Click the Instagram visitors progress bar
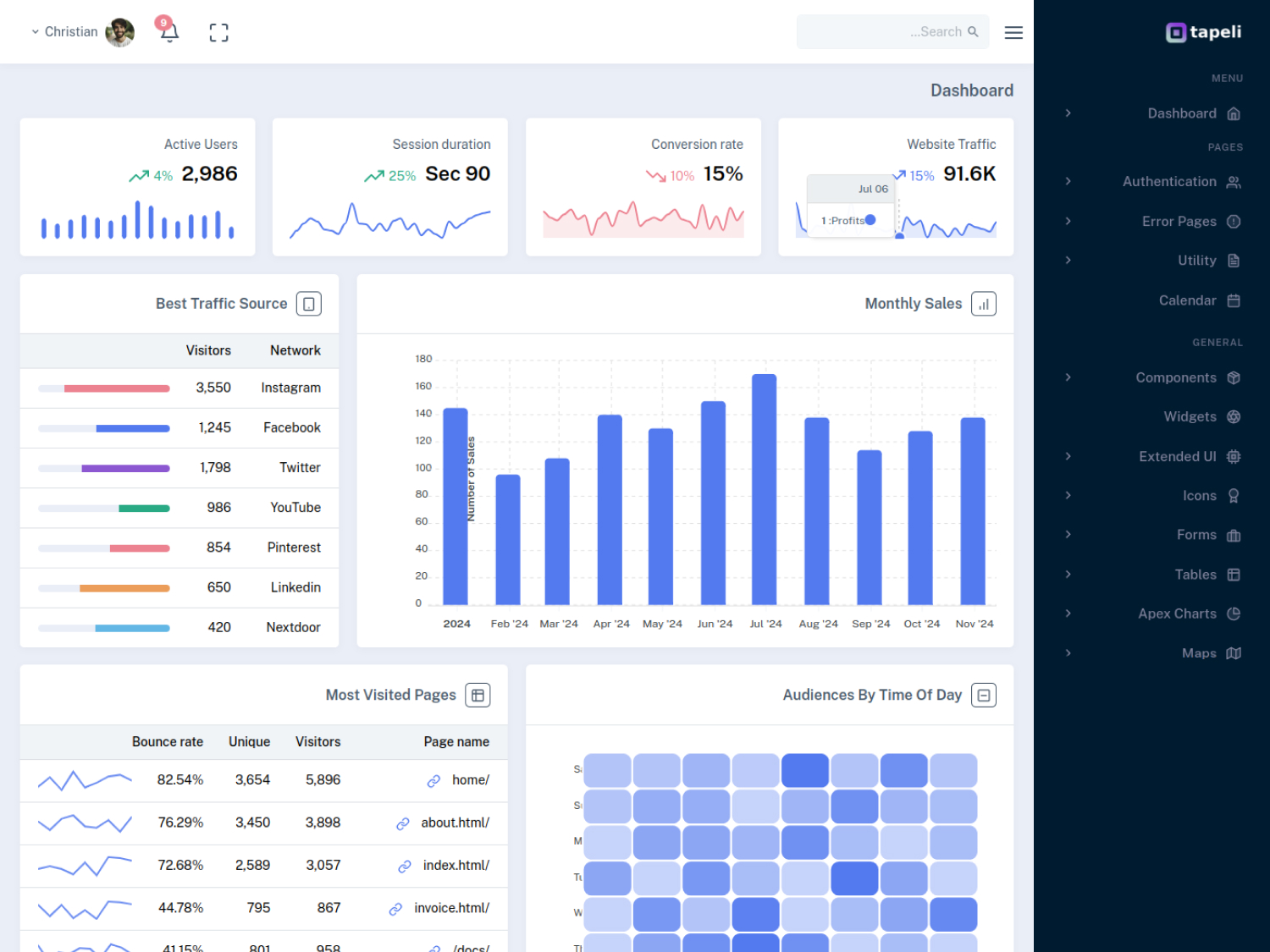 click(104, 388)
